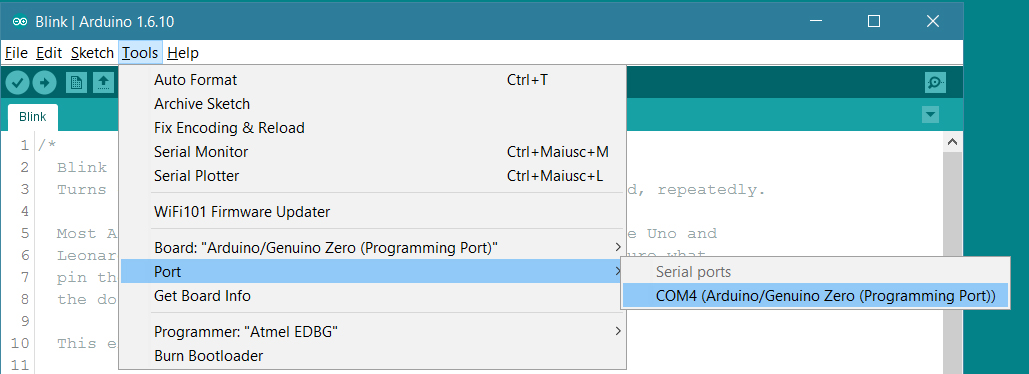The height and width of the screenshot is (374, 1029).
Task: Click the Arduino logo in title bar
Action: 20,22
